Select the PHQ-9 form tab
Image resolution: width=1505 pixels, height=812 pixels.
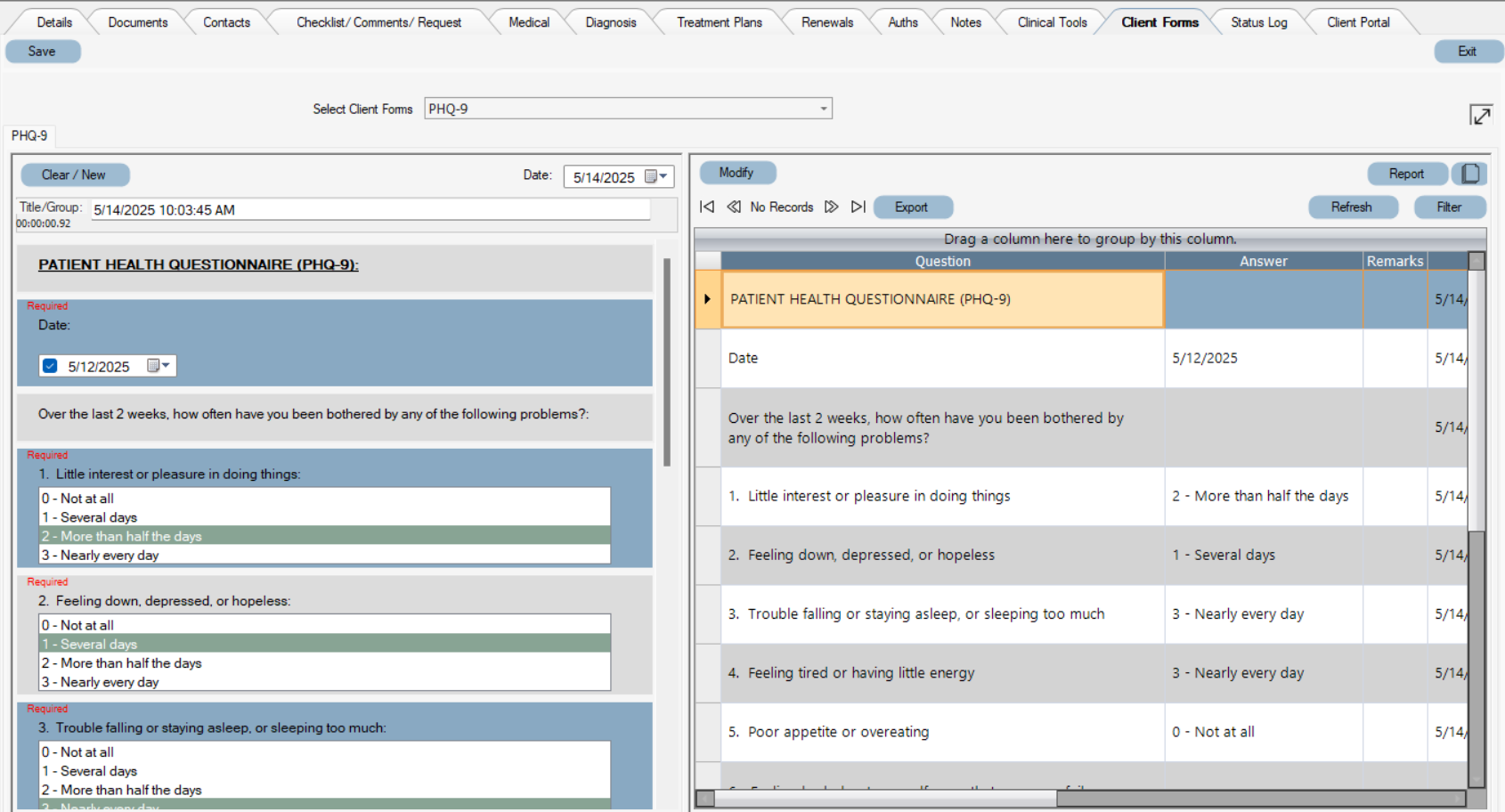coord(29,135)
